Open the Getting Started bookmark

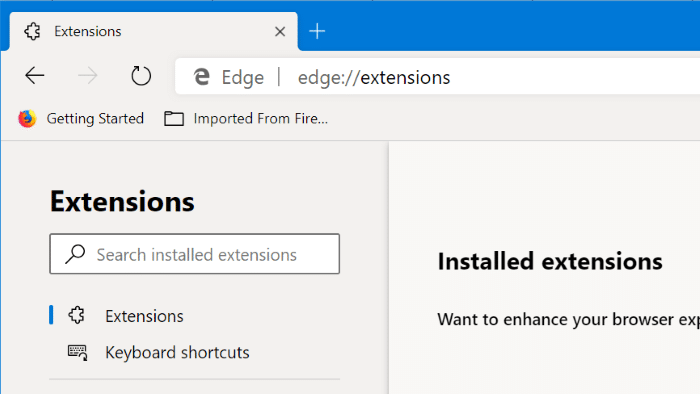tap(81, 119)
